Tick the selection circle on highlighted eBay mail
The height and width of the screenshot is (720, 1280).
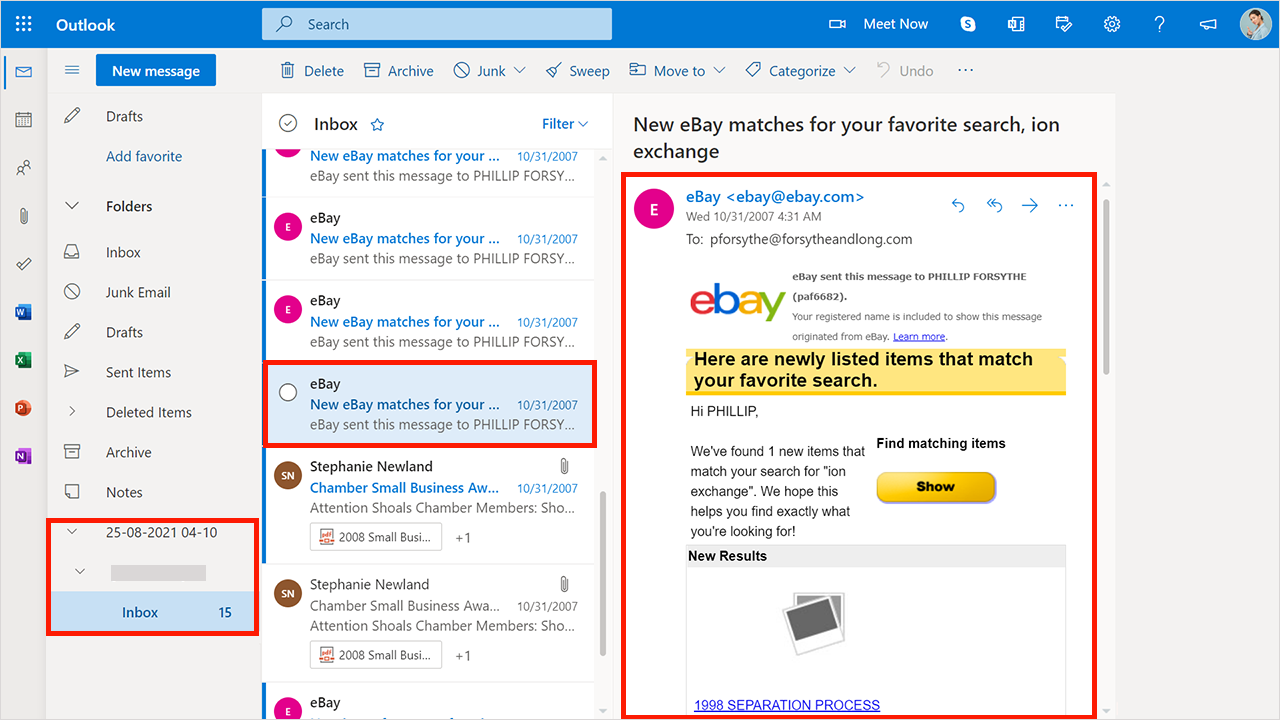(288, 393)
